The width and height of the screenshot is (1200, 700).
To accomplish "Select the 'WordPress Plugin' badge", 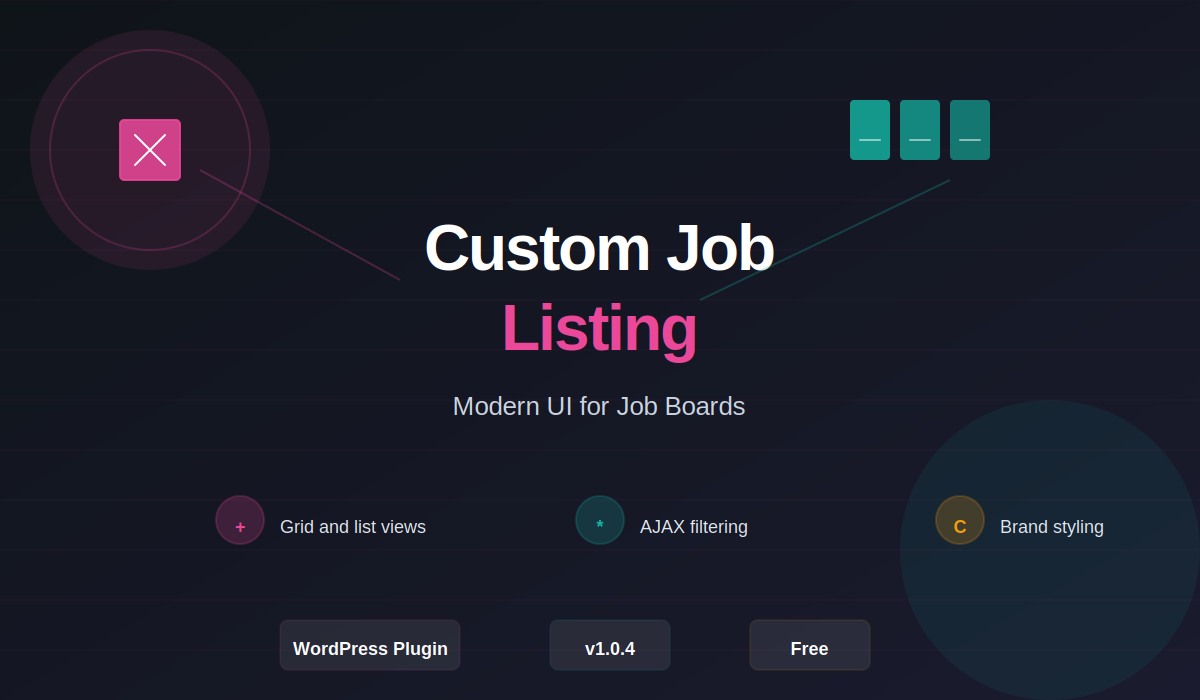I will [370, 645].
